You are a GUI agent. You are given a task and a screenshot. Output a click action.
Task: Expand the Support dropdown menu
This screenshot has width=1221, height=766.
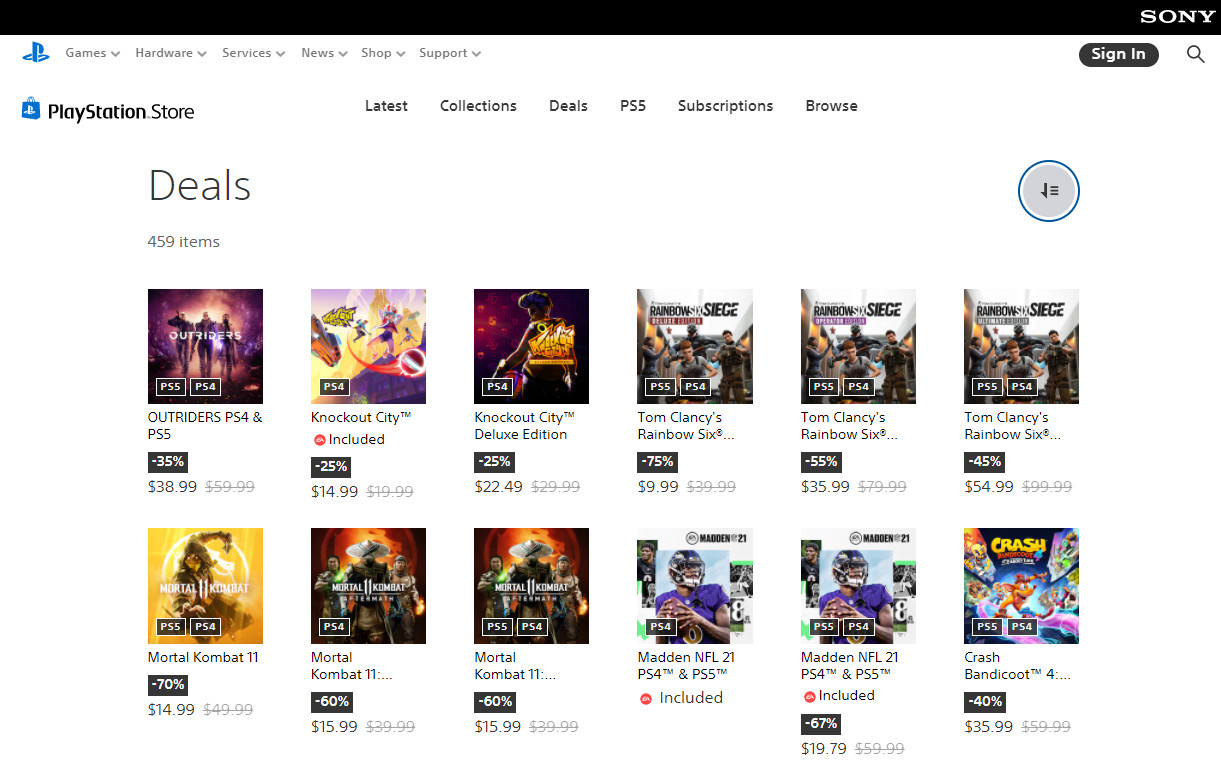click(x=450, y=53)
